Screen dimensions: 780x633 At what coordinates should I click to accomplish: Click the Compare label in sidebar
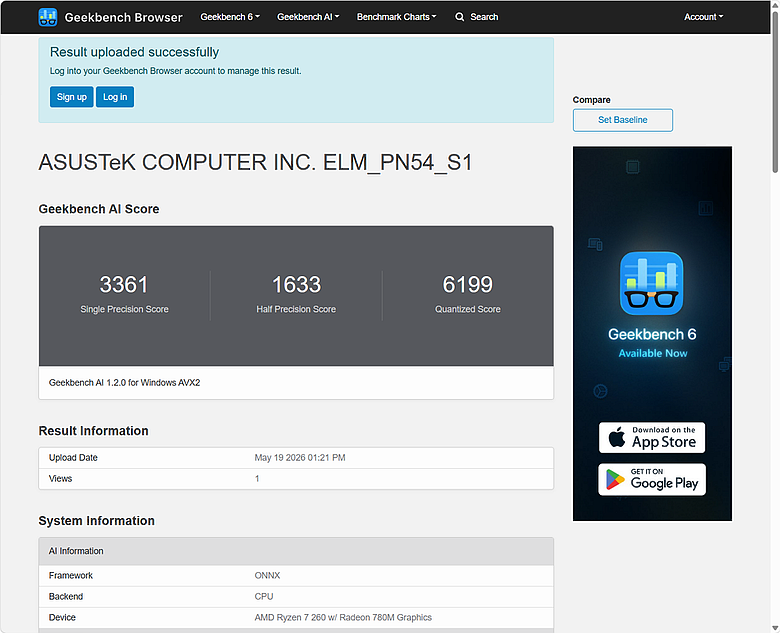[591, 100]
